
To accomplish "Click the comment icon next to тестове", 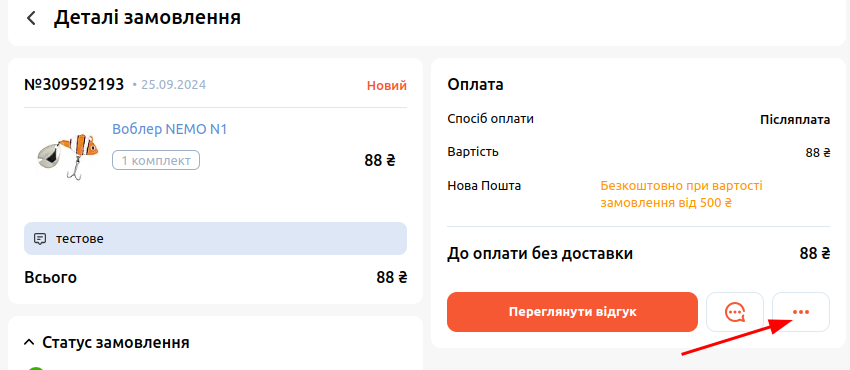I will point(40,239).
